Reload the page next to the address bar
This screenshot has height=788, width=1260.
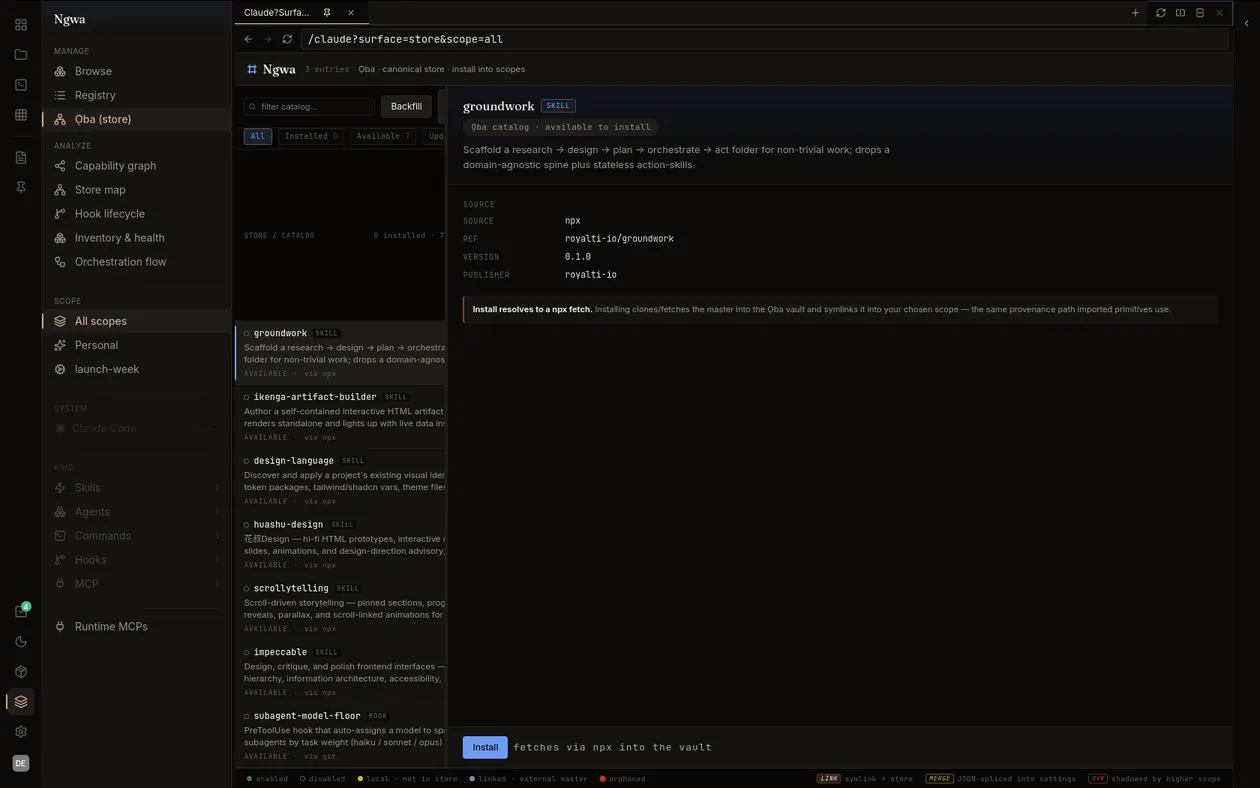coord(287,39)
